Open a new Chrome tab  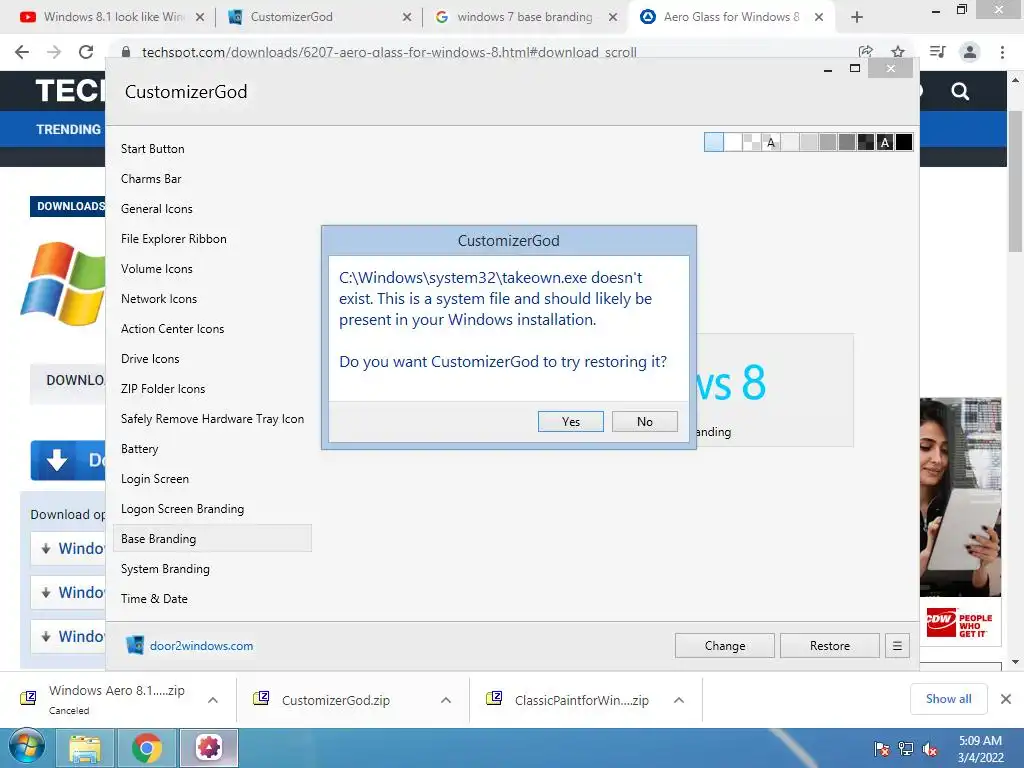pos(857,17)
